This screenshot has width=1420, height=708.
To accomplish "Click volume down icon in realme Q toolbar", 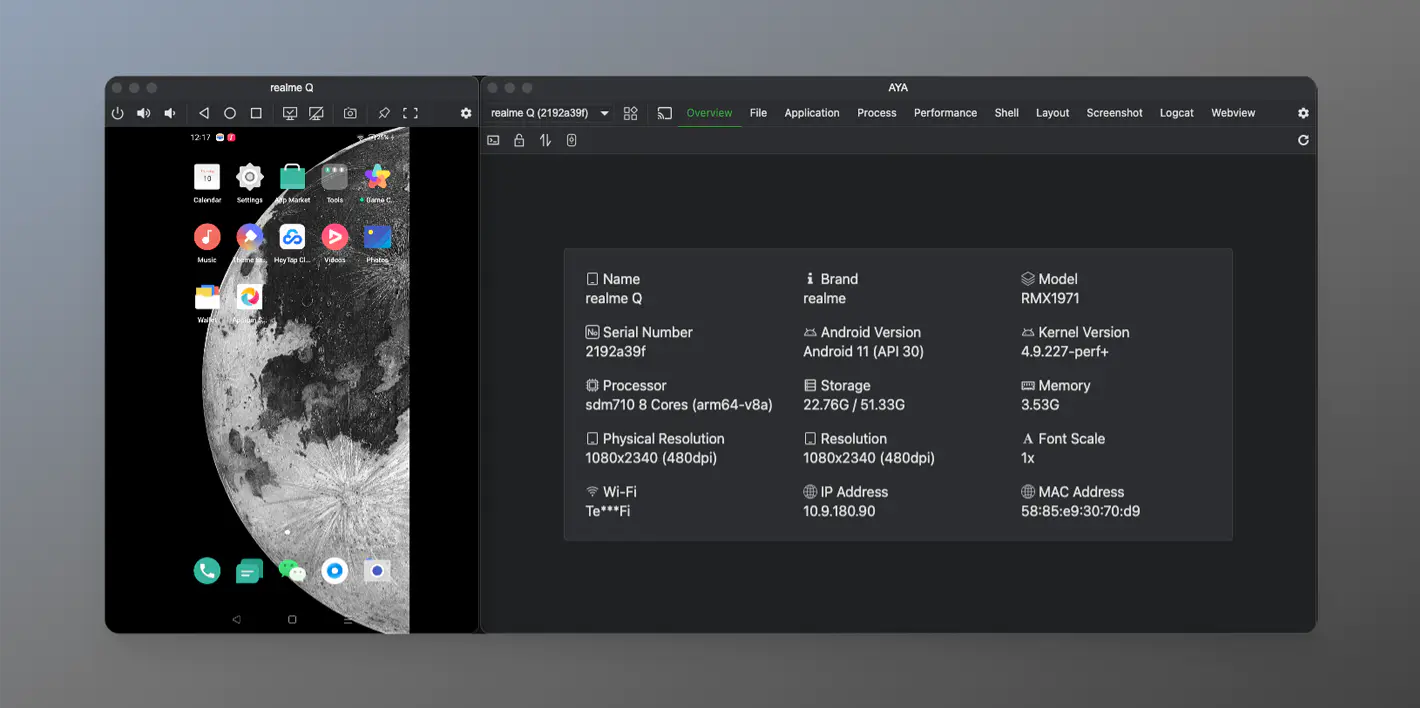I will tap(170, 114).
